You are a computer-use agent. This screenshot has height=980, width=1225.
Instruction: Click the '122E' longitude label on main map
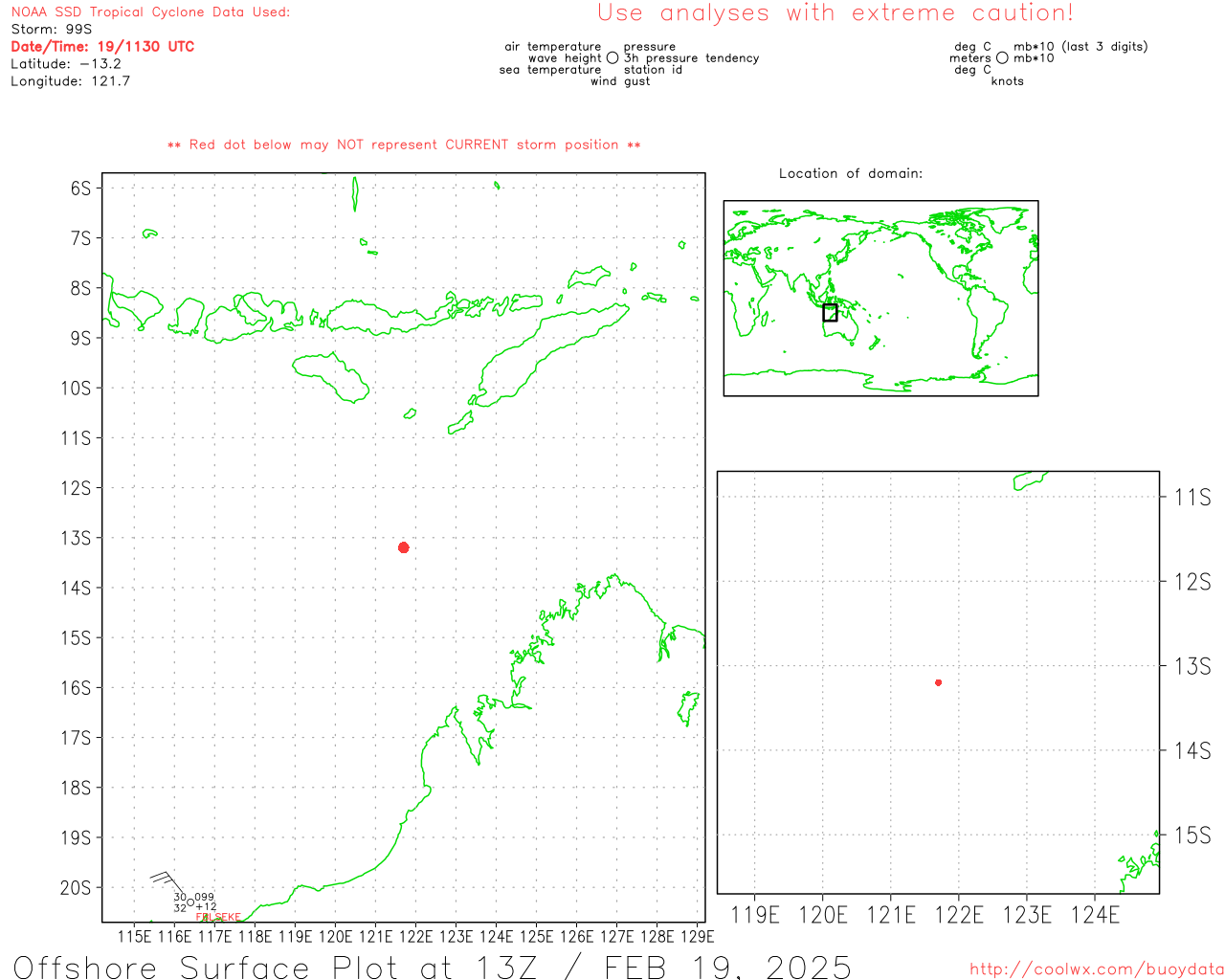[x=415, y=937]
